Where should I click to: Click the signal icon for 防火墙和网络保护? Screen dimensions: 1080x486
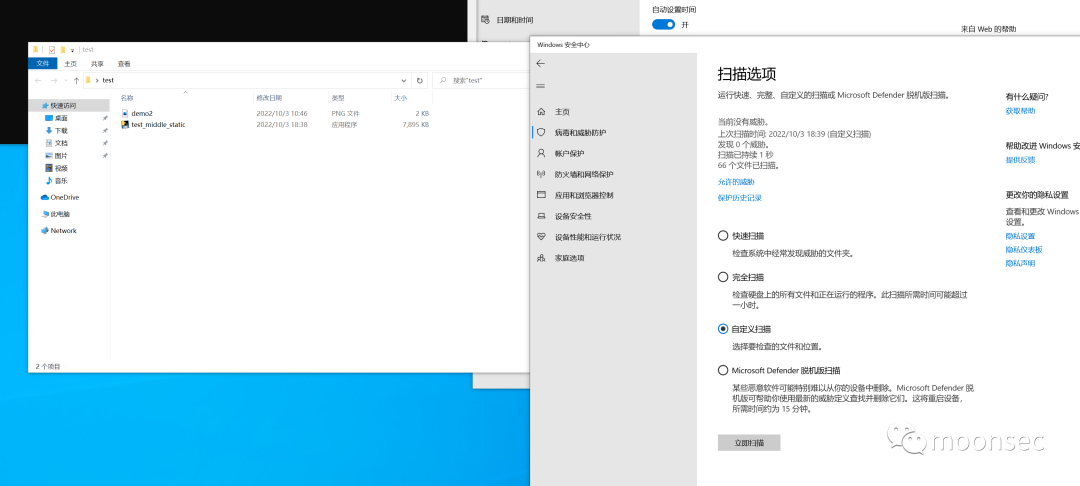point(541,174)
